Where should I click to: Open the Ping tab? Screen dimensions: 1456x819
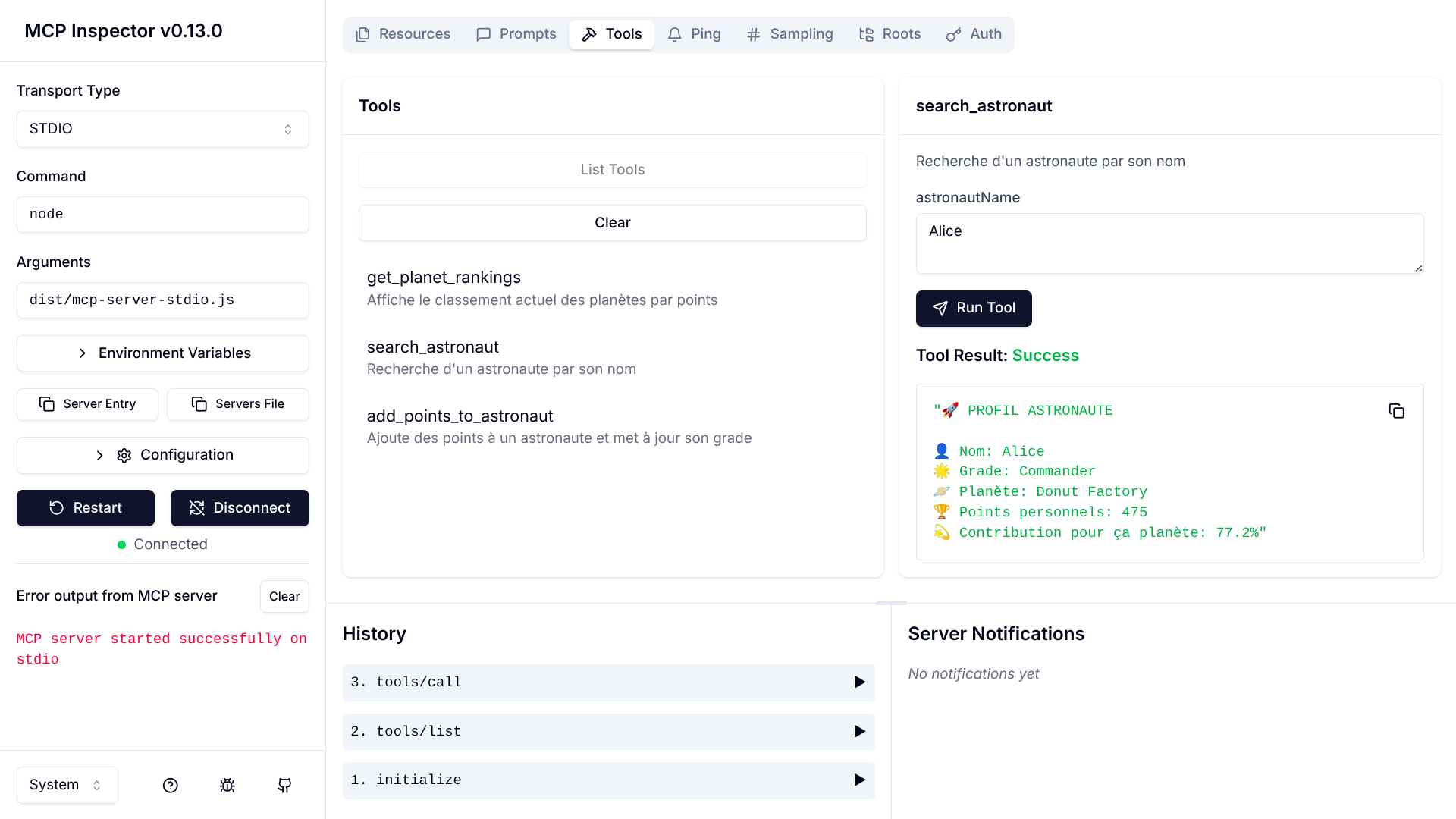[695, 34]
